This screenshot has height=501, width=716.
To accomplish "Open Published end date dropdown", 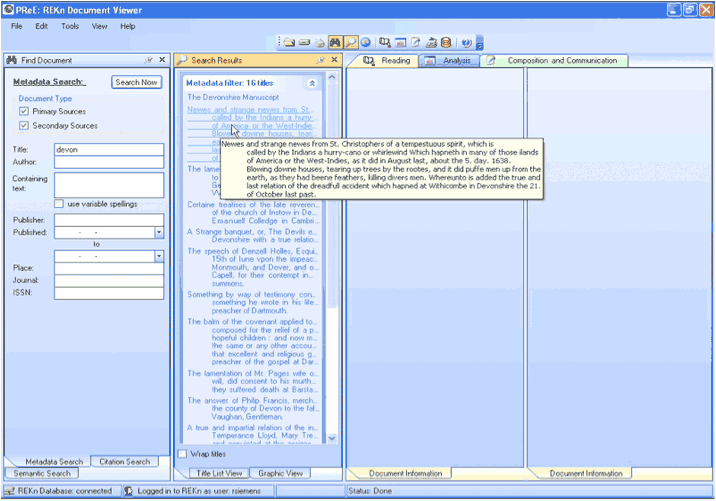I will point(158,256).
